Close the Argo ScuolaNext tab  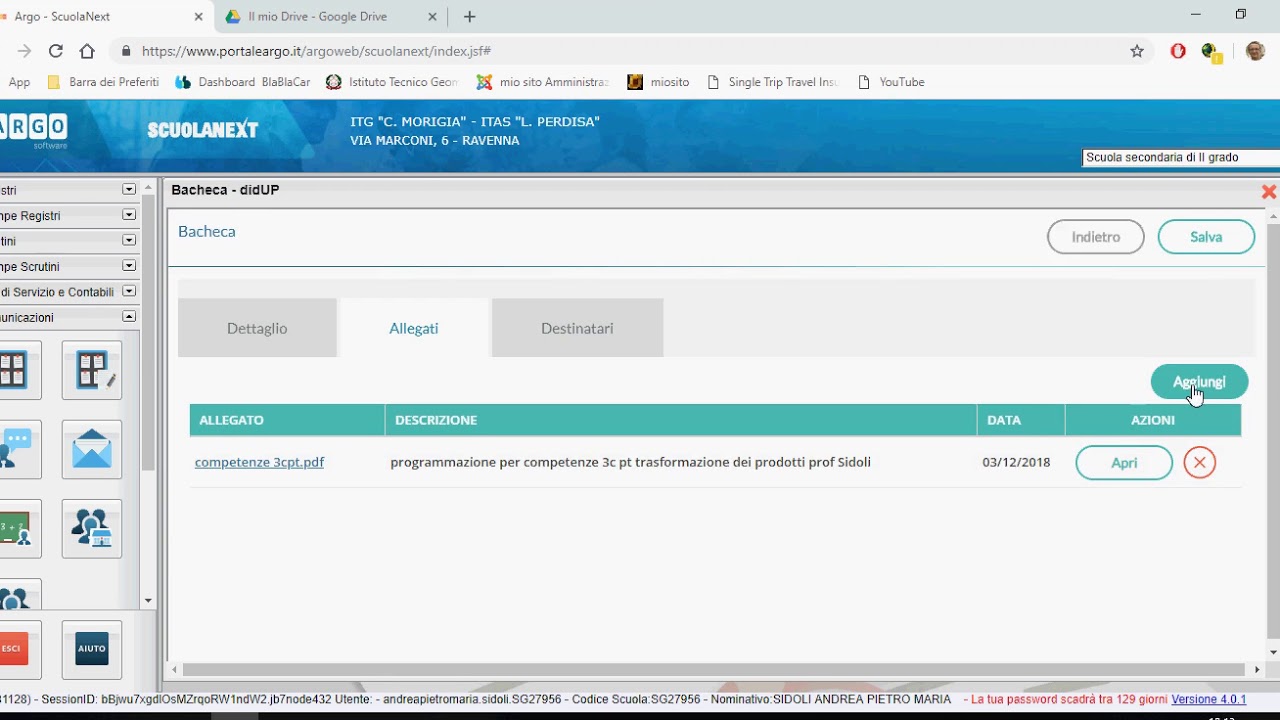click(x=199, y=17)
